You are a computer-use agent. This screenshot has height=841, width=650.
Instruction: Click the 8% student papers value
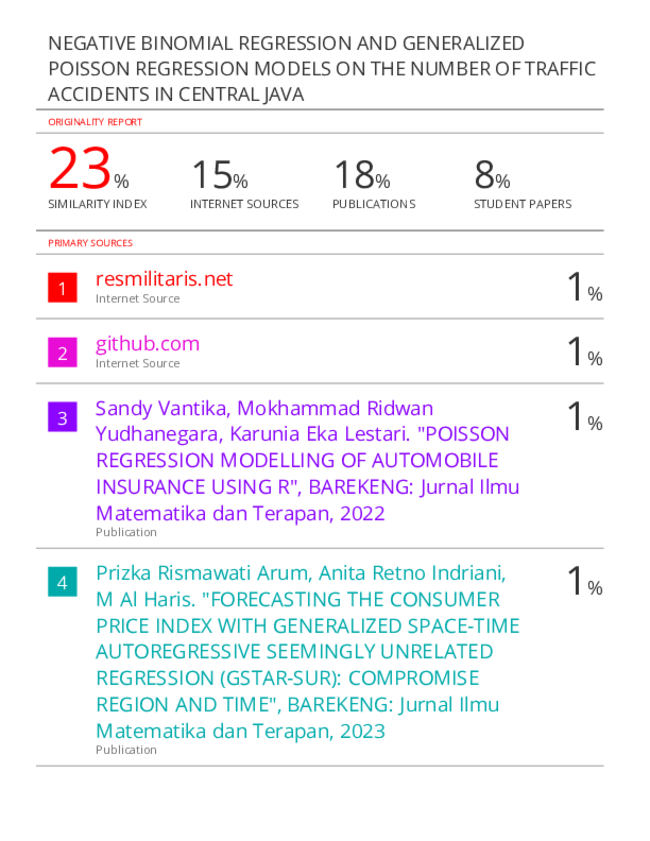click(x=492, y=175)
